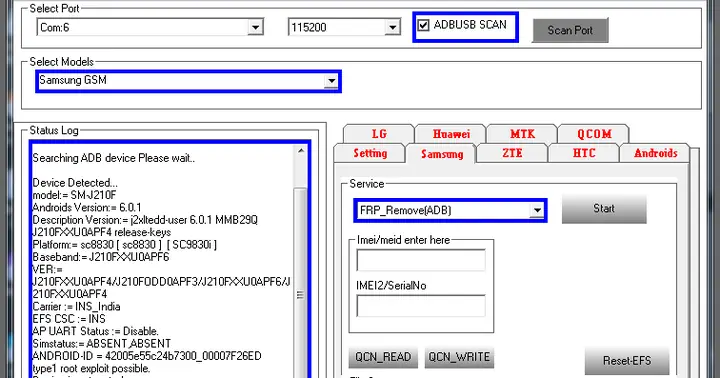Click the QCN_WRITE button
The height and width of the screenshot is (378, 720).
(459, 357)
